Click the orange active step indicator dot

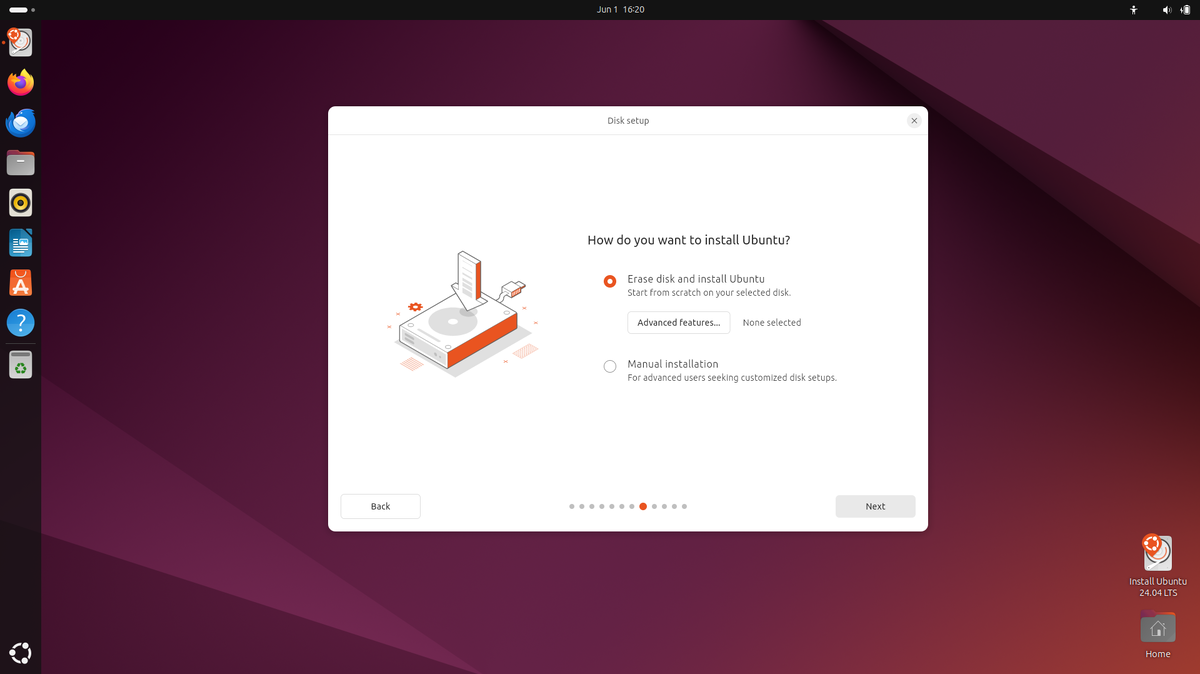tap(643, 506)
